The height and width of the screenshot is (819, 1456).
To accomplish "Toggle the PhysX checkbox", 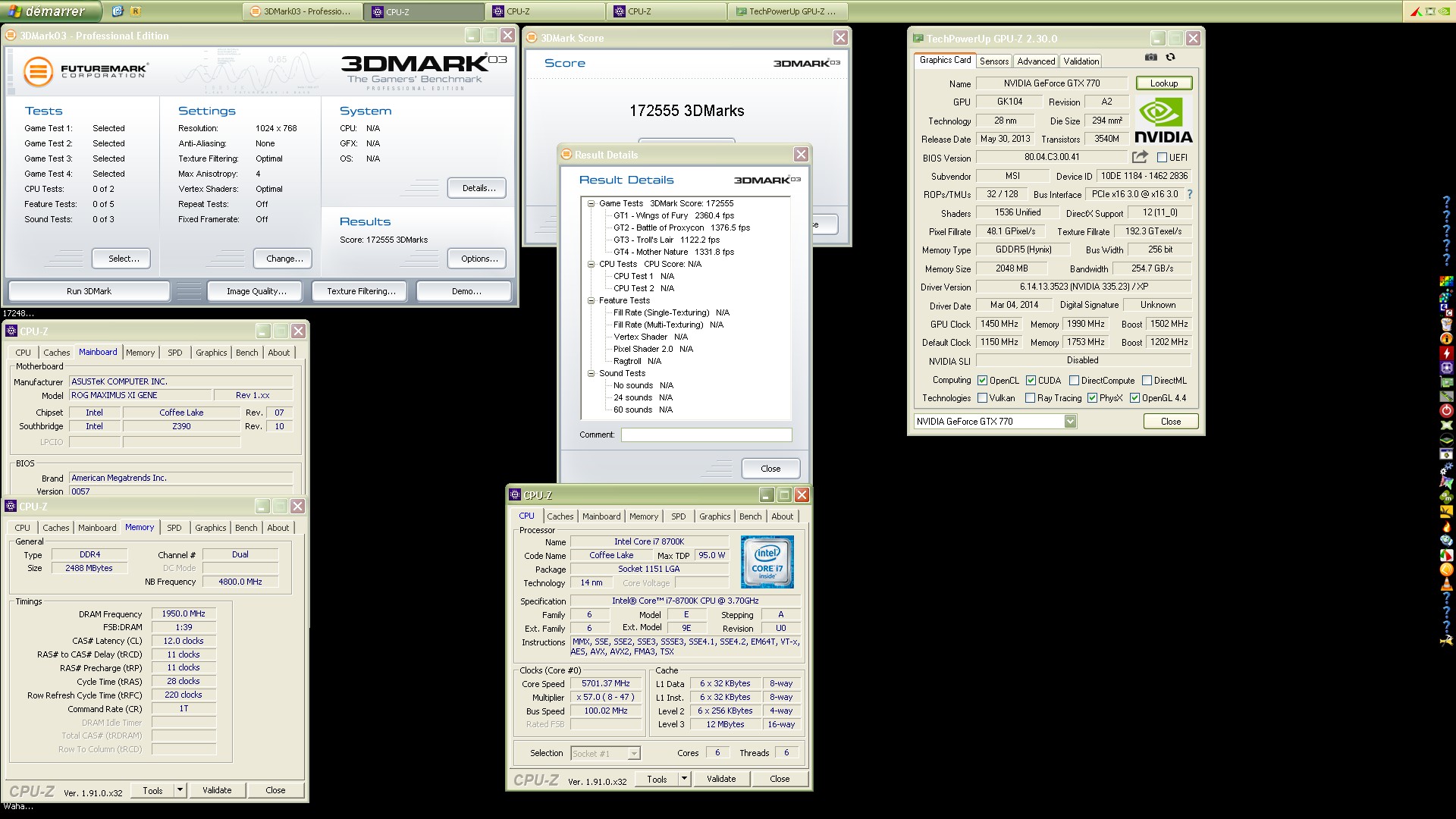I will pos(1092,398).
